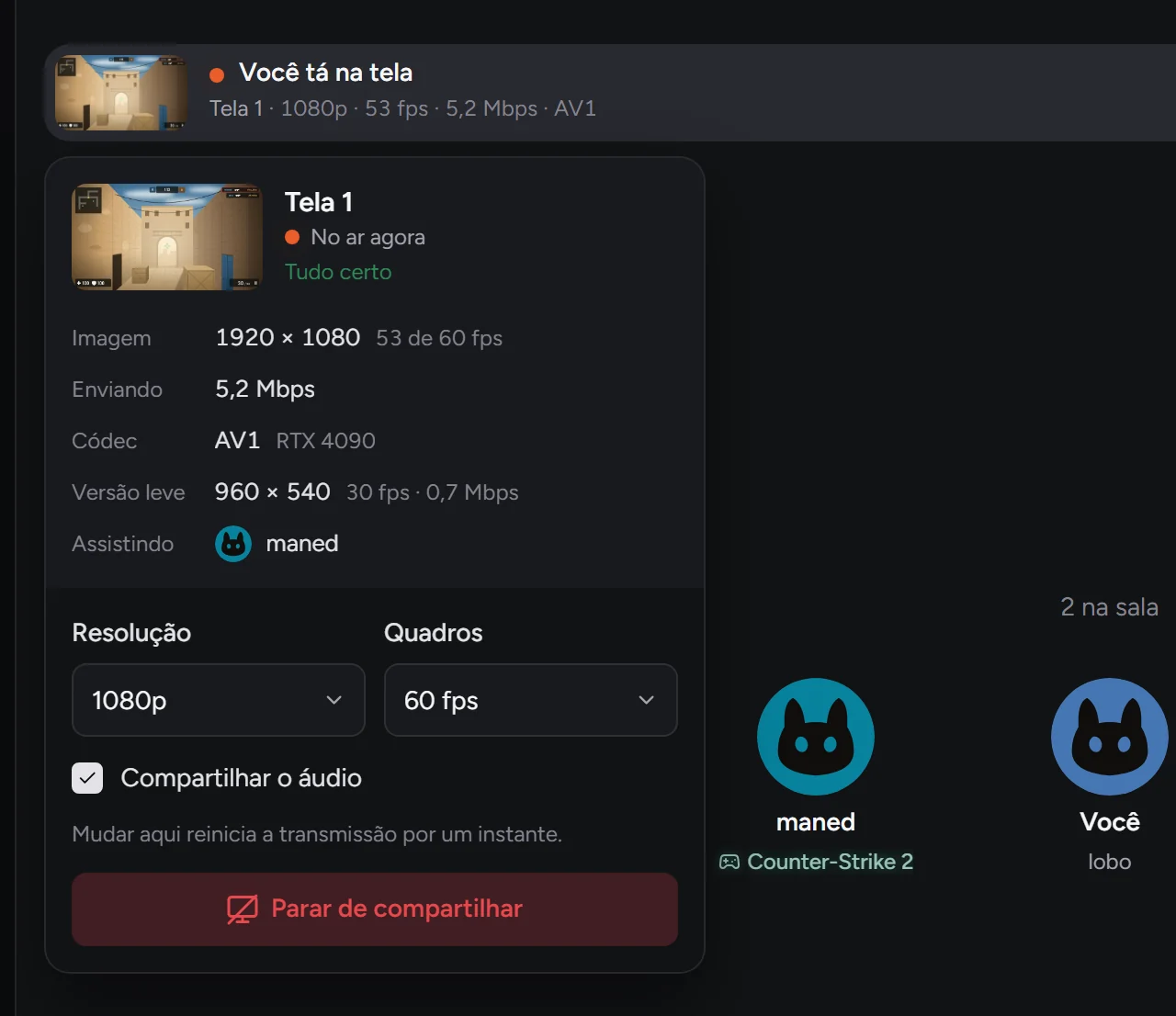This screenshot has width=1176, height=1016.
Task: Click the Compartilhar o áudio label
Action: pyautogui.click(x=242, y=778)
